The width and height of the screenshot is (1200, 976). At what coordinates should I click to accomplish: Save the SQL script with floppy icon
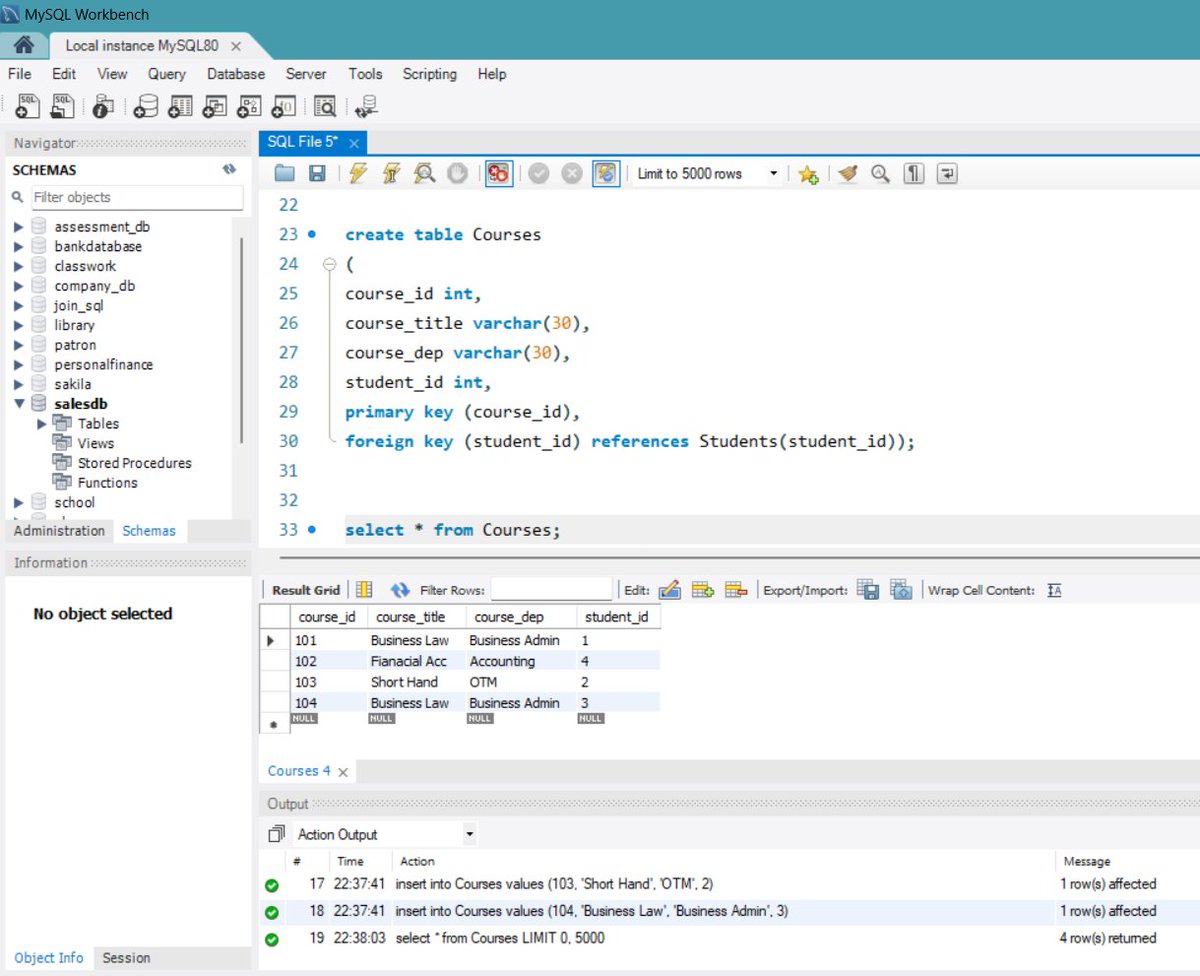click(317, 174)
